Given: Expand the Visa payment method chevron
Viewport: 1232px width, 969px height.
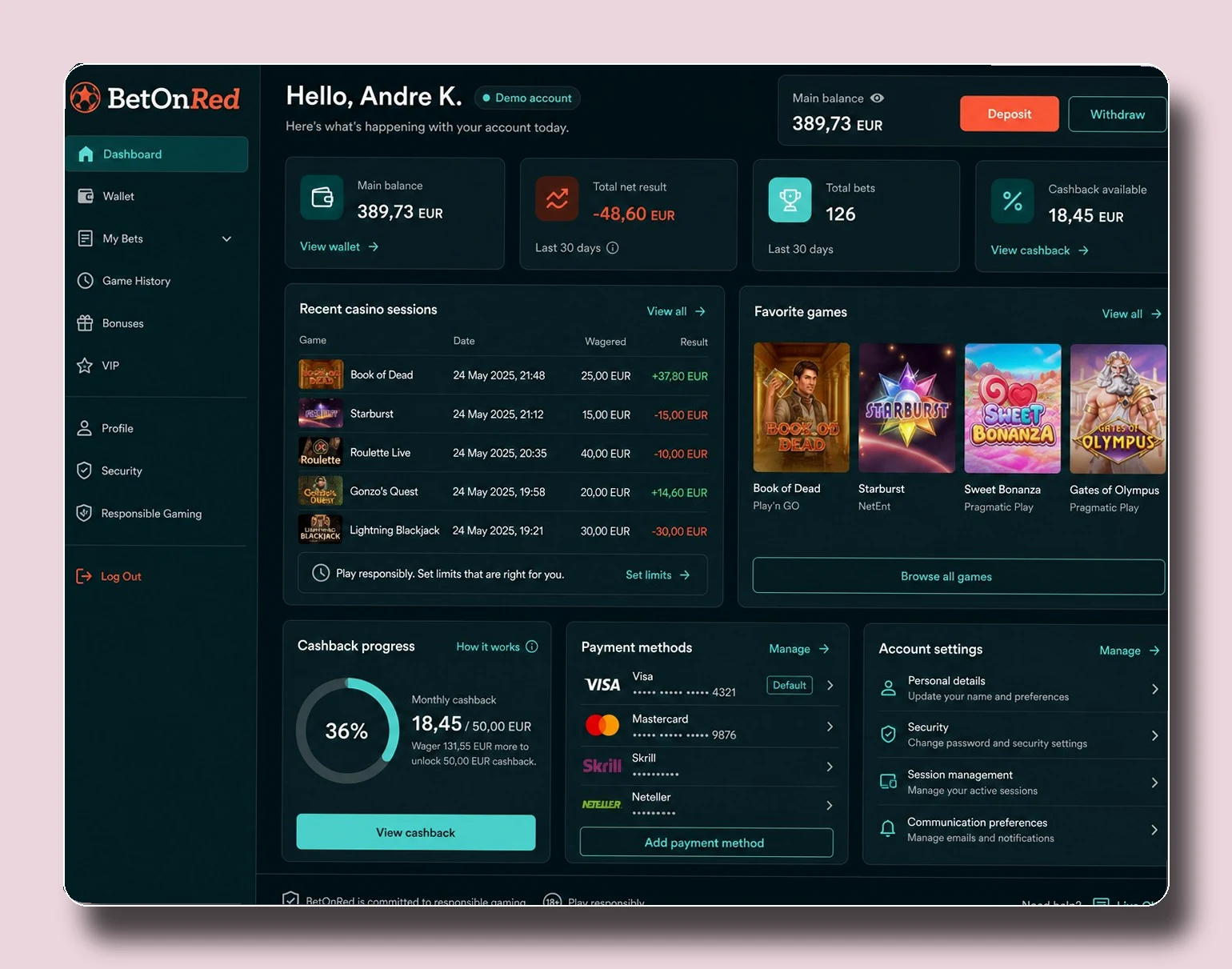Looking at the screenshot, I should [830, 685].
